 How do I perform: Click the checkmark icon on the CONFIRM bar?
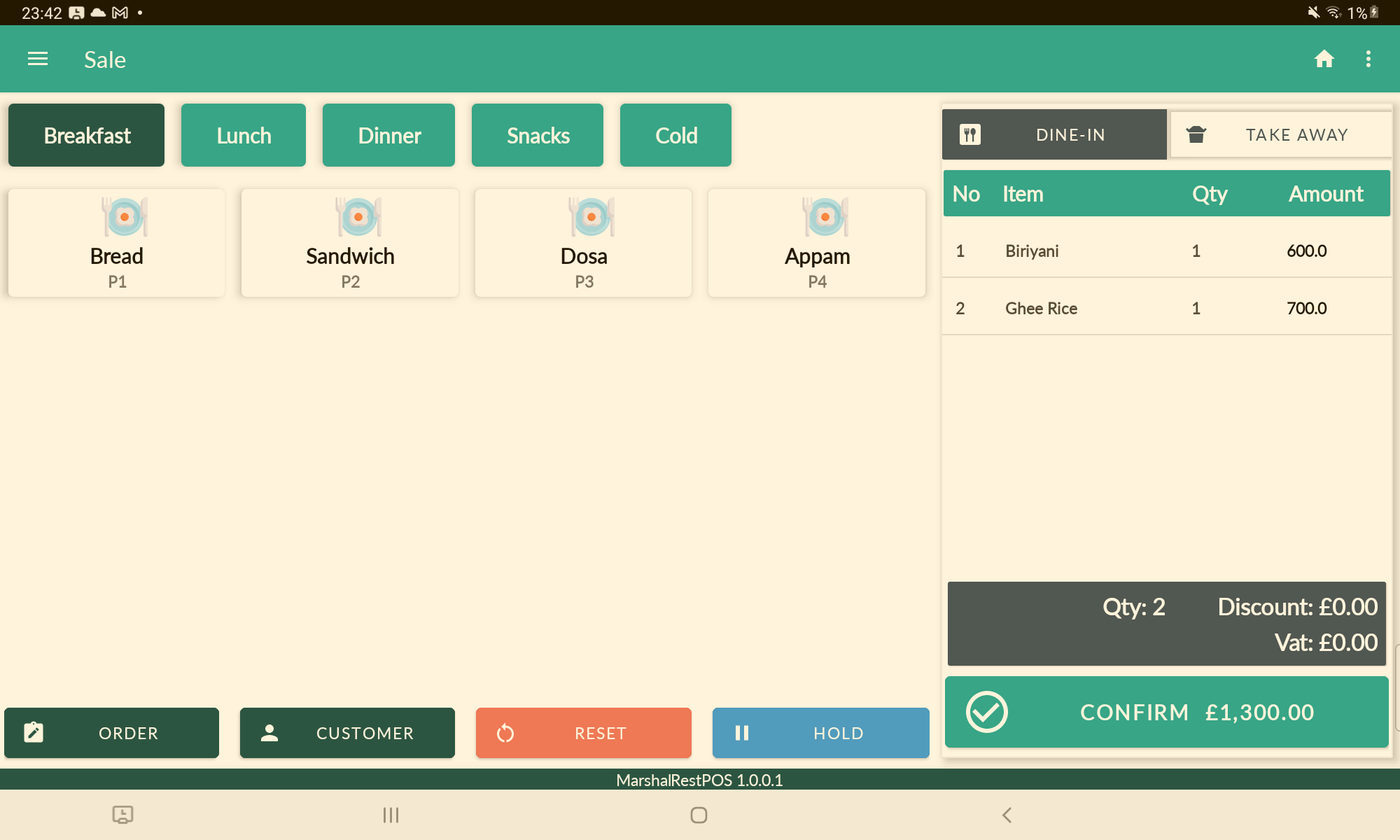point(987,711)
